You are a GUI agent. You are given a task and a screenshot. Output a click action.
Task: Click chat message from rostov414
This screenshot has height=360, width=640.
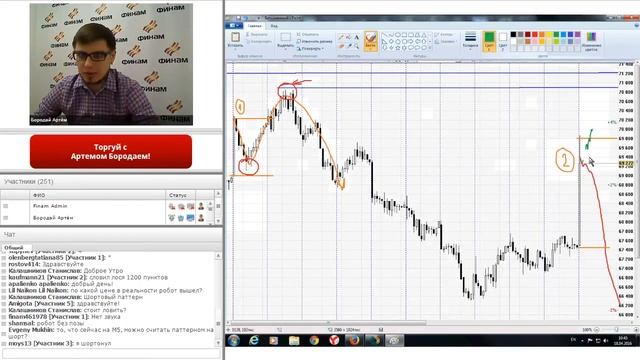click(x=46, y=264)
